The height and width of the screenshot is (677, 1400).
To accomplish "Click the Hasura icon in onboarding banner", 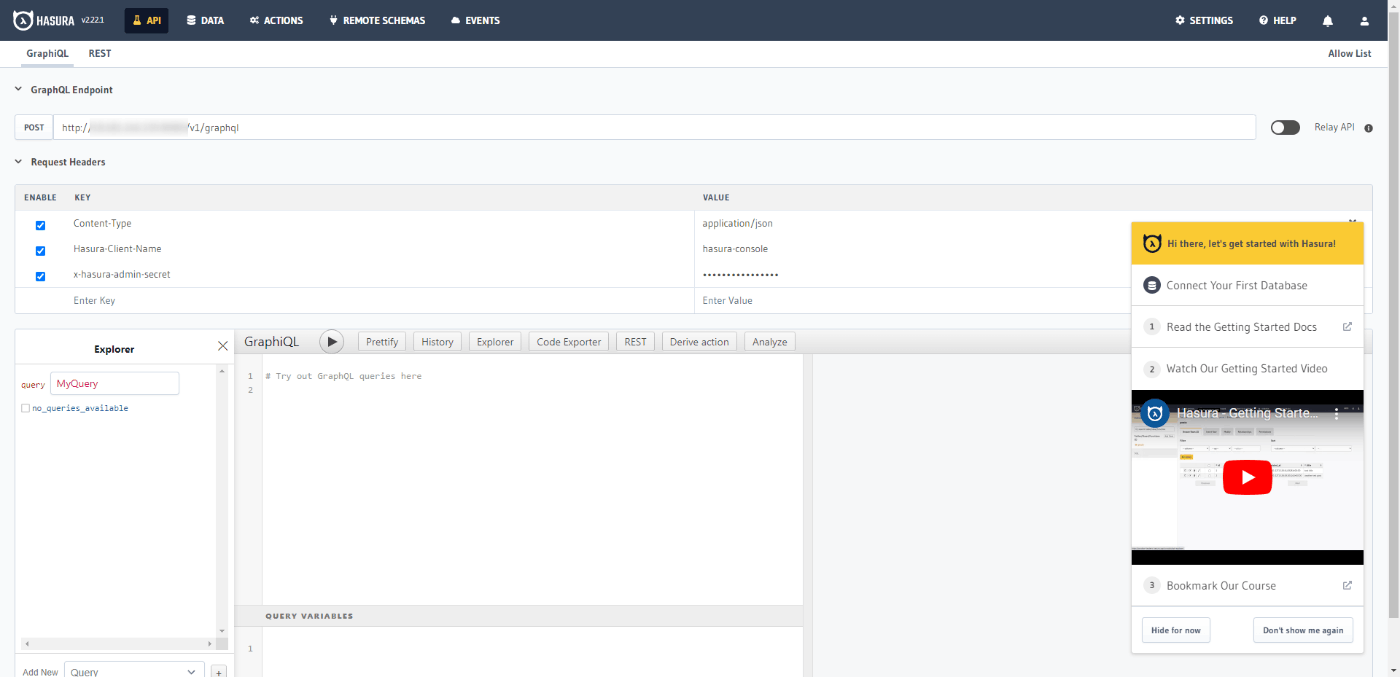I will pos(1152,243).
